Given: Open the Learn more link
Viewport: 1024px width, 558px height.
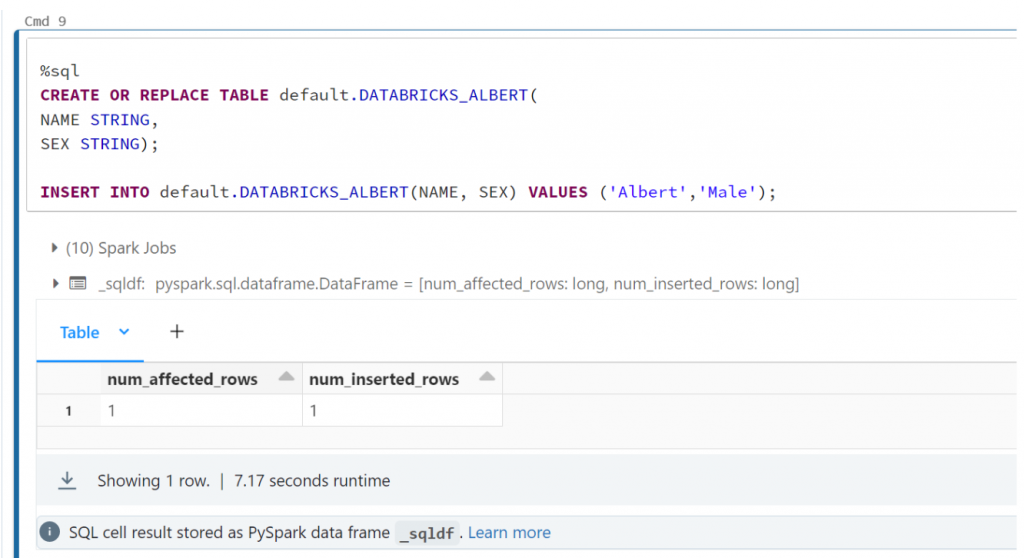Looking at the screenshot, I should [x=509, y=533].
